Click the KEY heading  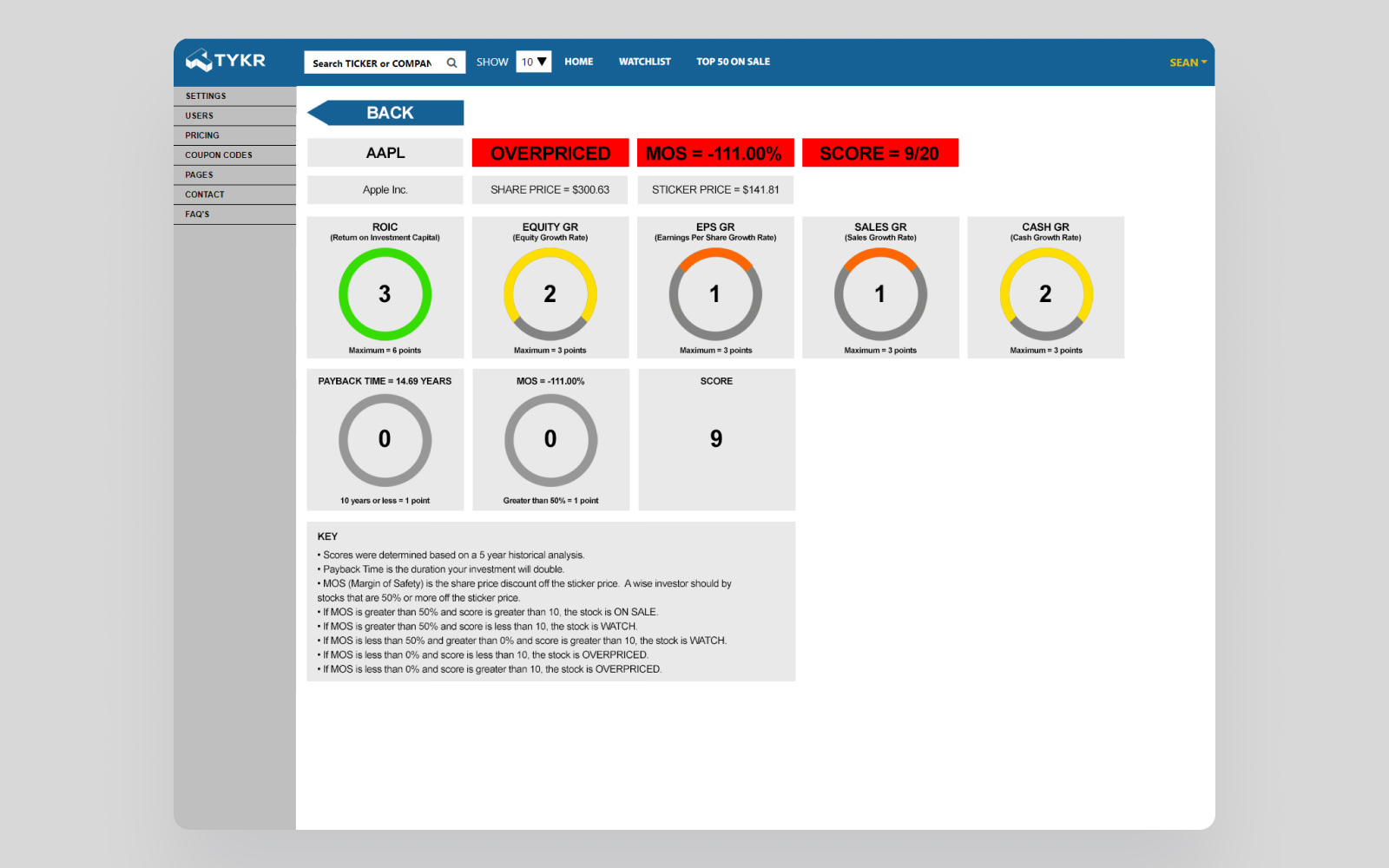(327, 536)
